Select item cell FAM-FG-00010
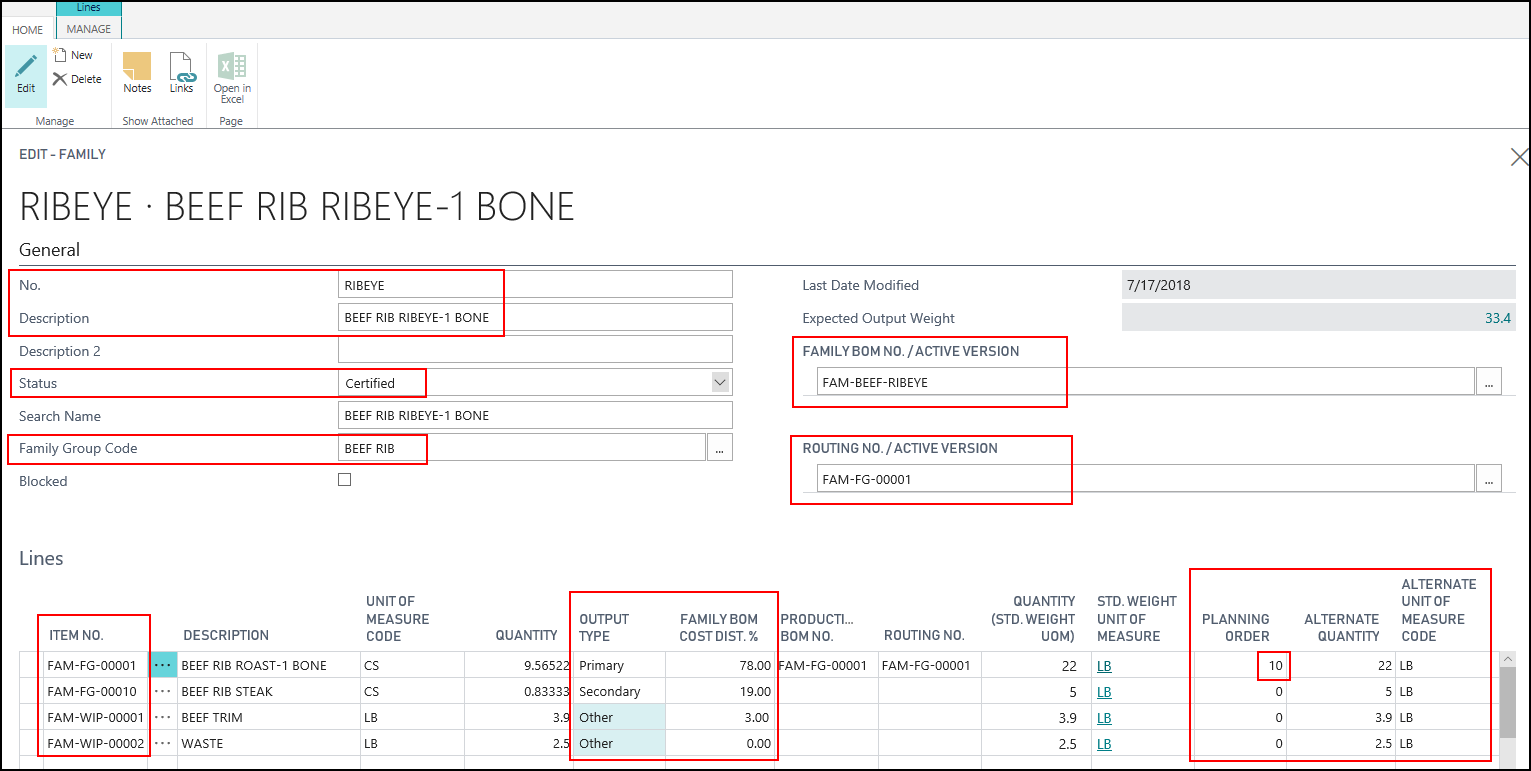The image size is (1531, 771). click(95, 691)
